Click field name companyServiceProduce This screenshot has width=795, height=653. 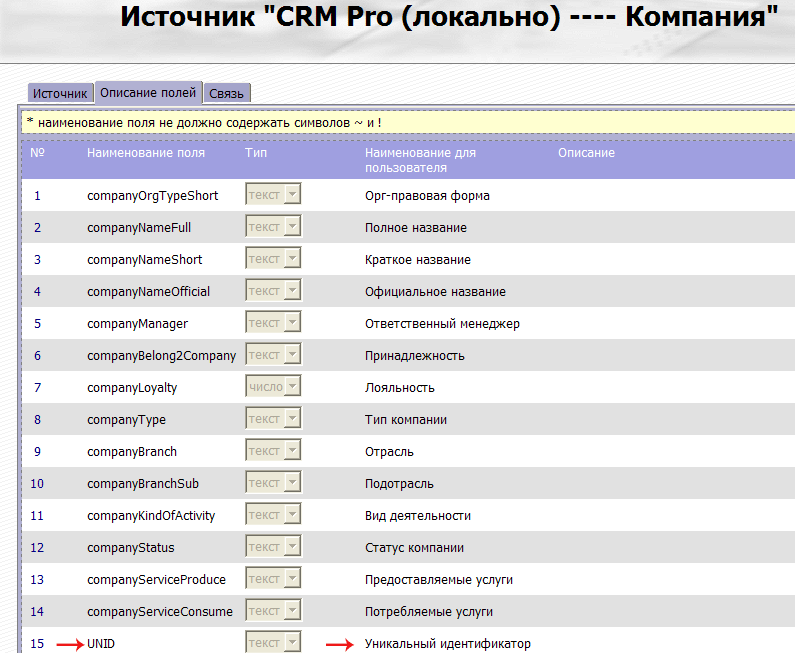(x=157, y=579)
